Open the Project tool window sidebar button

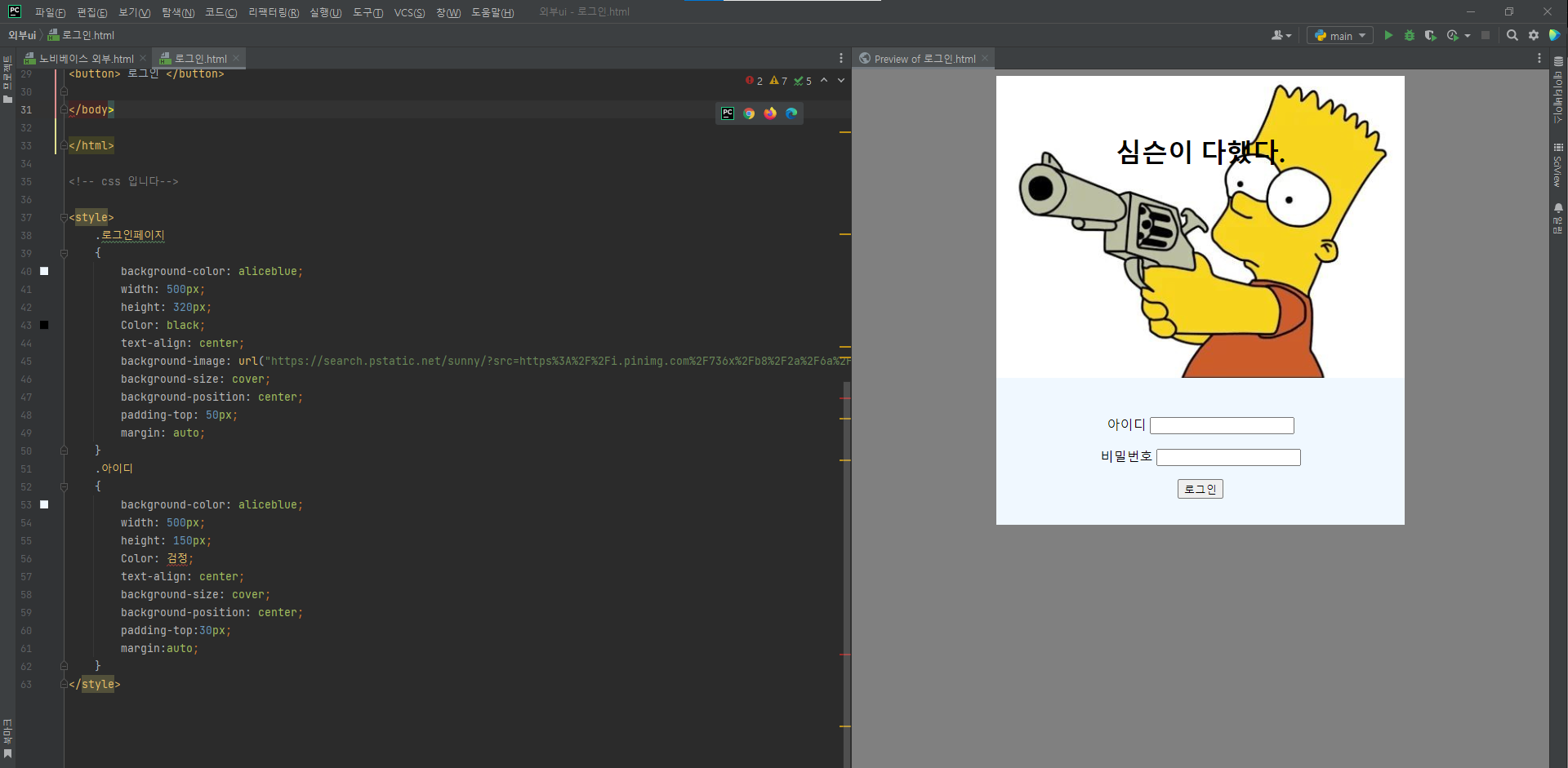pyautogui.click(x=7, y=79)
